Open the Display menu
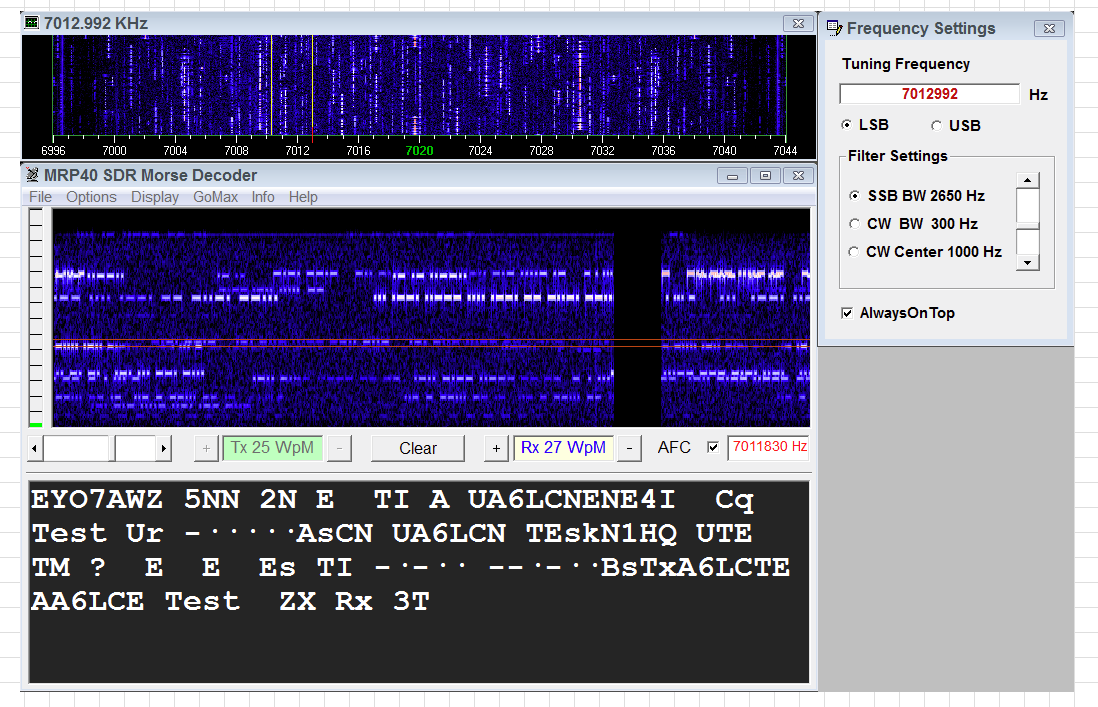The width and height of the screenshot is (1098, 707). 155,197
